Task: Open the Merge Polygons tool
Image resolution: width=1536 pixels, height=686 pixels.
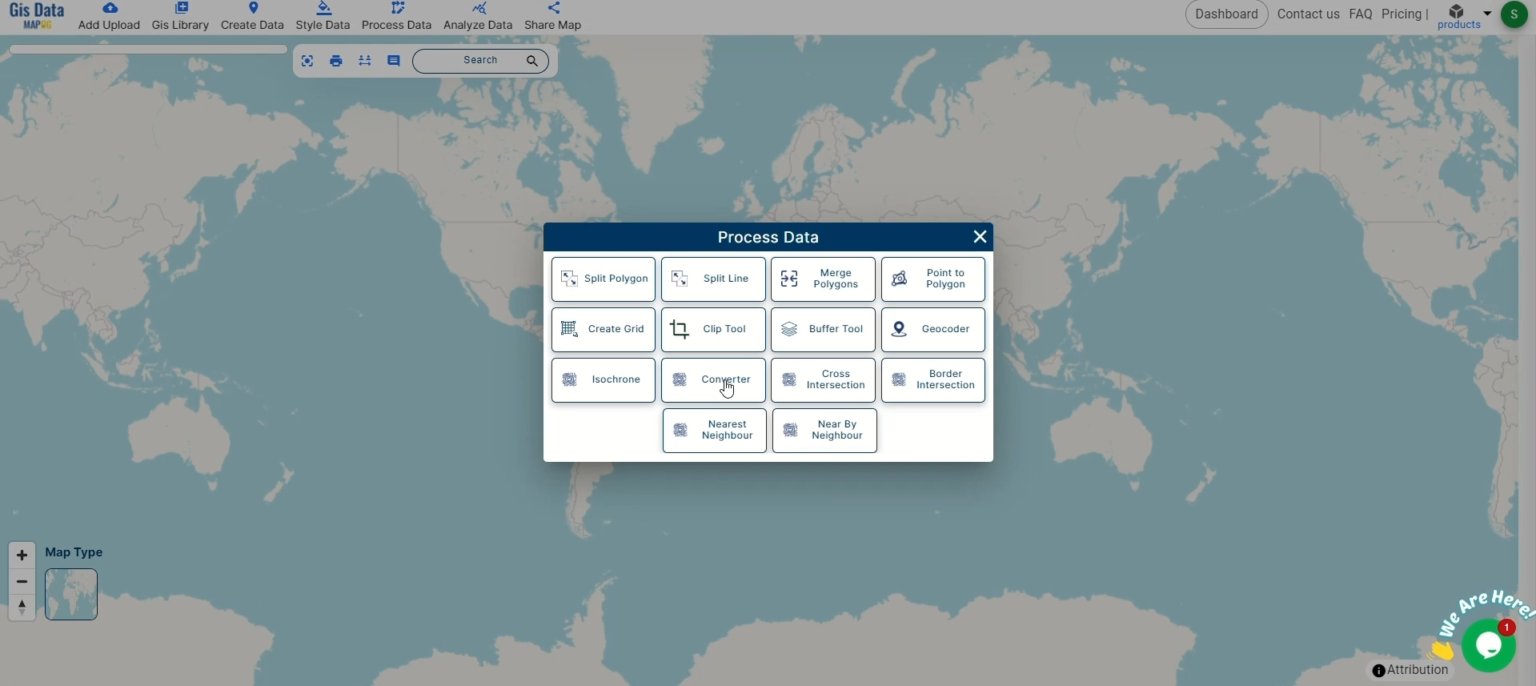Action: click(823, 279)
